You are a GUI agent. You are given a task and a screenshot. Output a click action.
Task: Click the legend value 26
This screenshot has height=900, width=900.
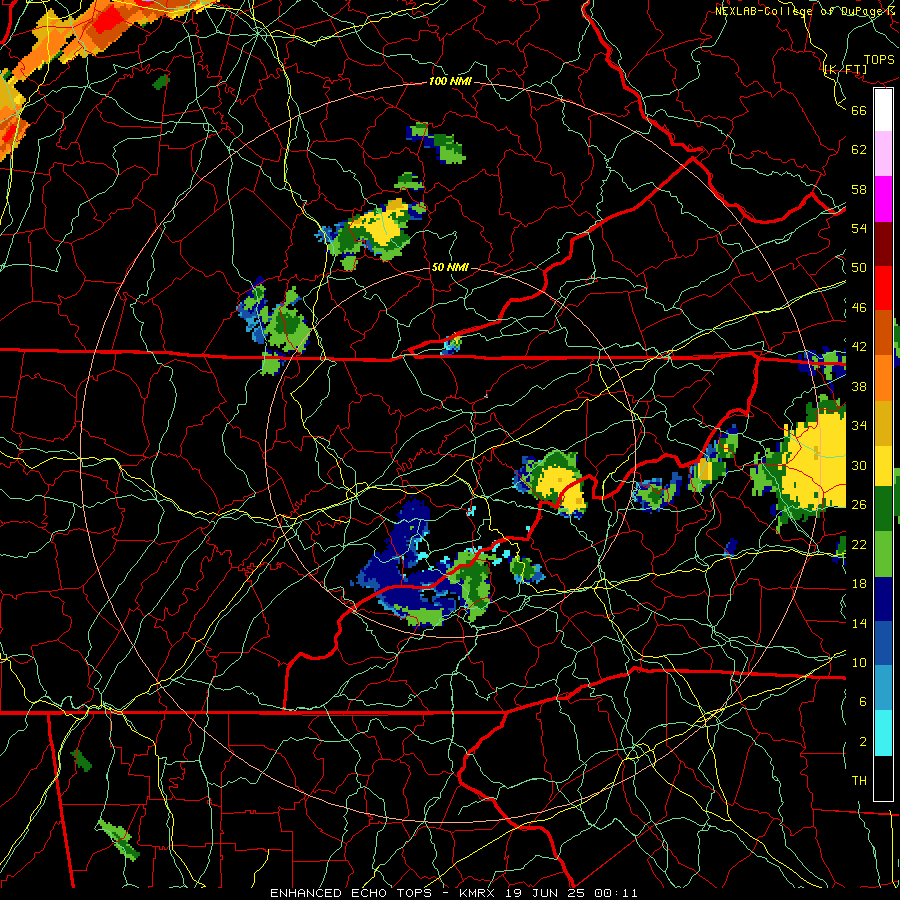pyautogui.click(x=859, y=505)
